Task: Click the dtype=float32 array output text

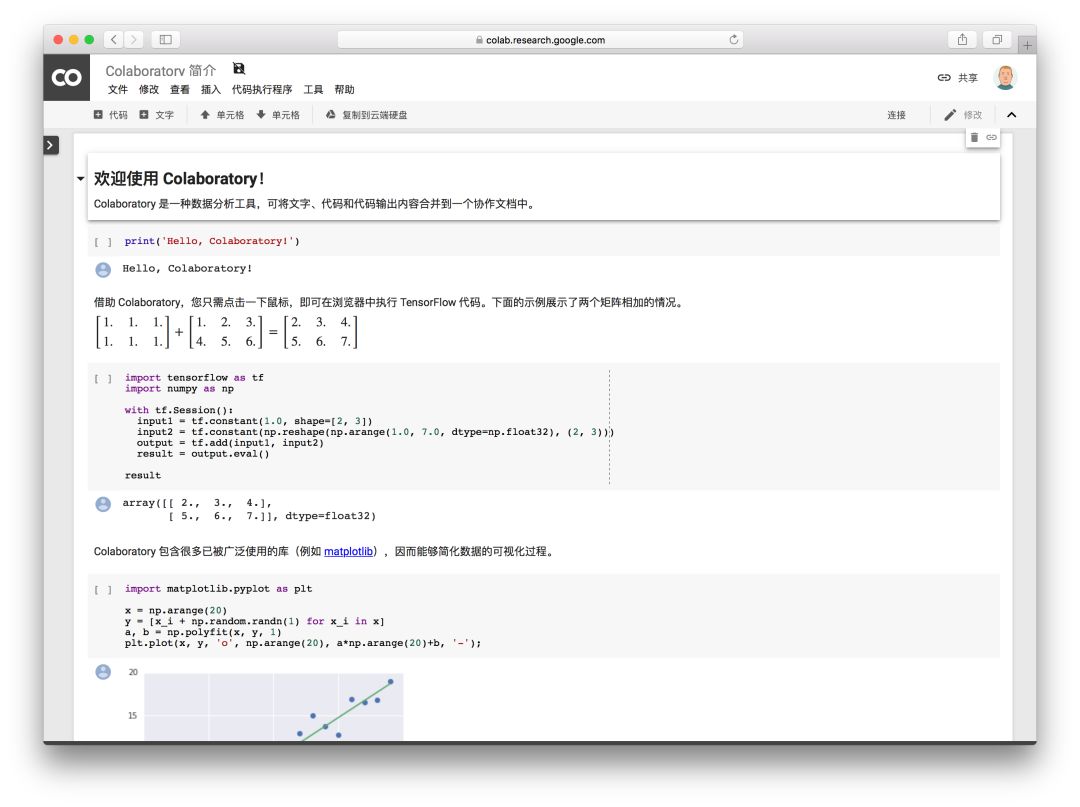Action: pyautogui.click(x=249, y=510)
